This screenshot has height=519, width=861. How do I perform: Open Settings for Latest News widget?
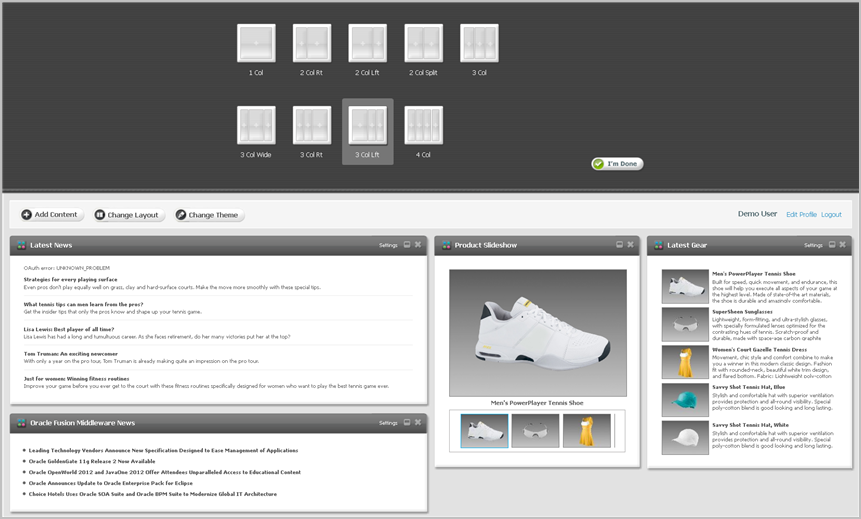tap(388, 245)
